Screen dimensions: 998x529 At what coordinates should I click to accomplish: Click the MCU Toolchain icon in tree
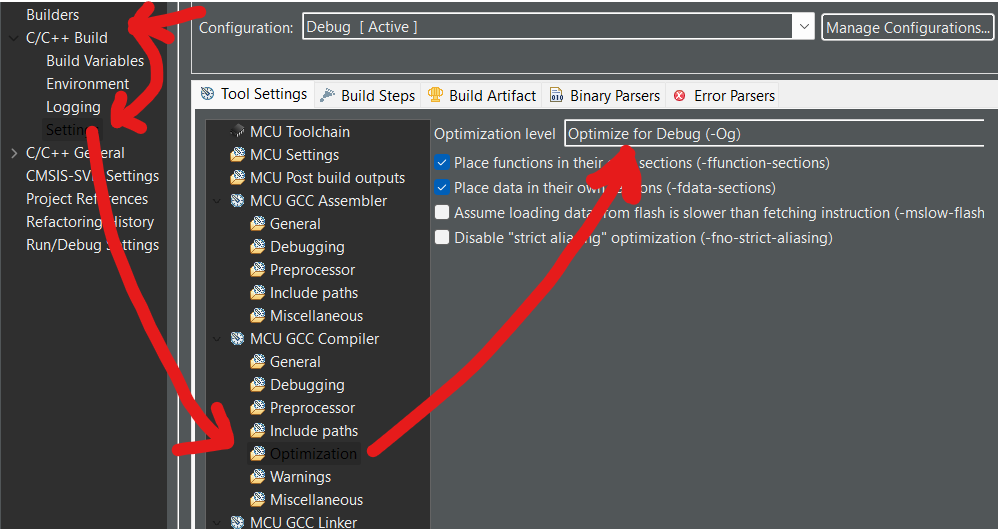[237, 132]
